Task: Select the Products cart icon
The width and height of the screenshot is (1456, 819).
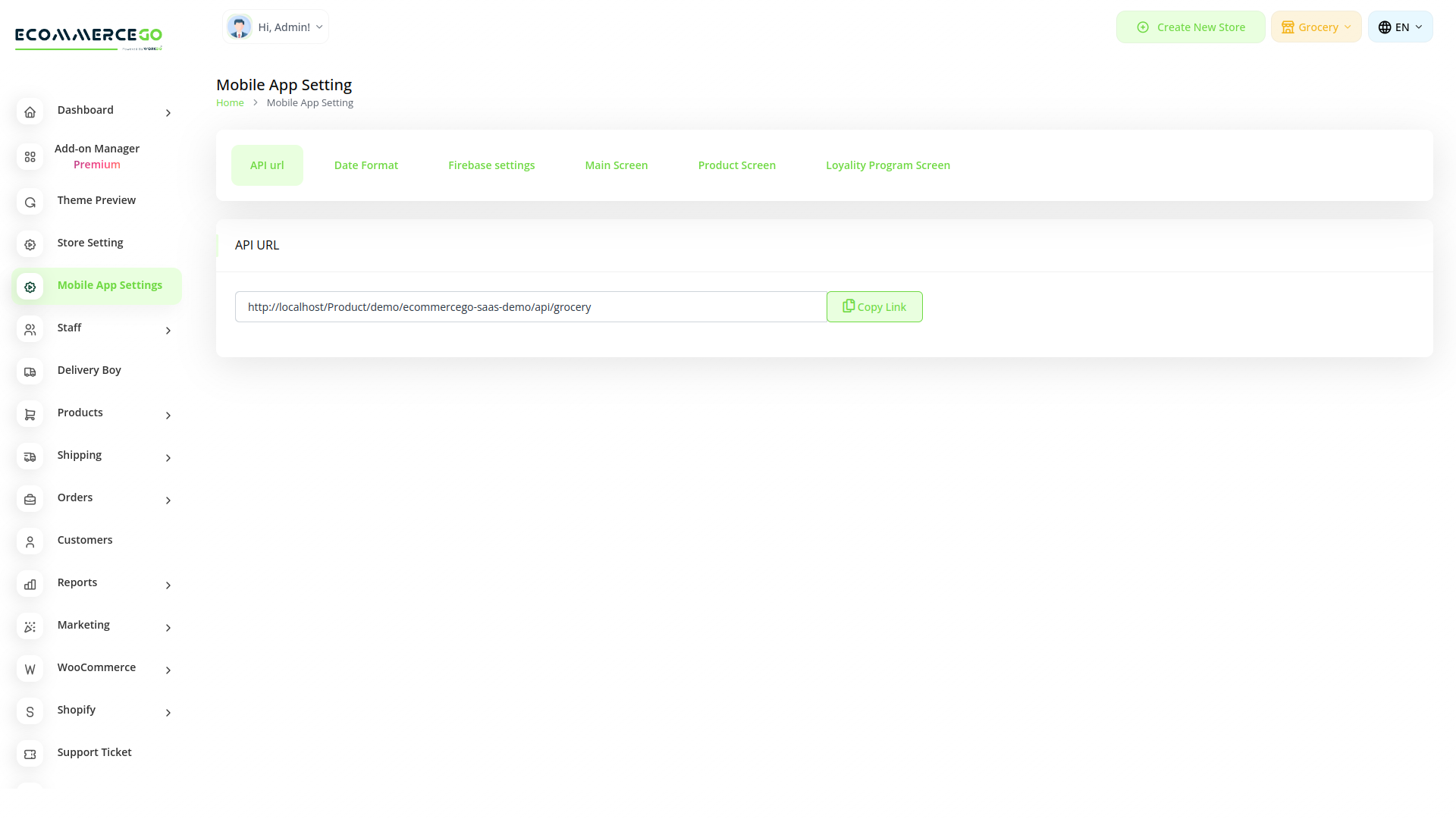Action: 30,414
